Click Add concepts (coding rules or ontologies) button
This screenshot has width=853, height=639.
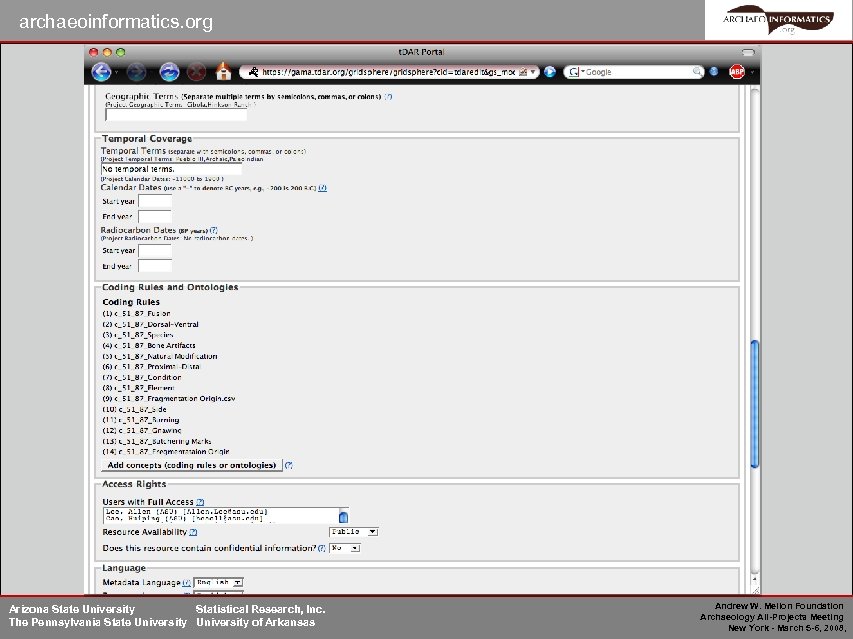coord(191,465)
